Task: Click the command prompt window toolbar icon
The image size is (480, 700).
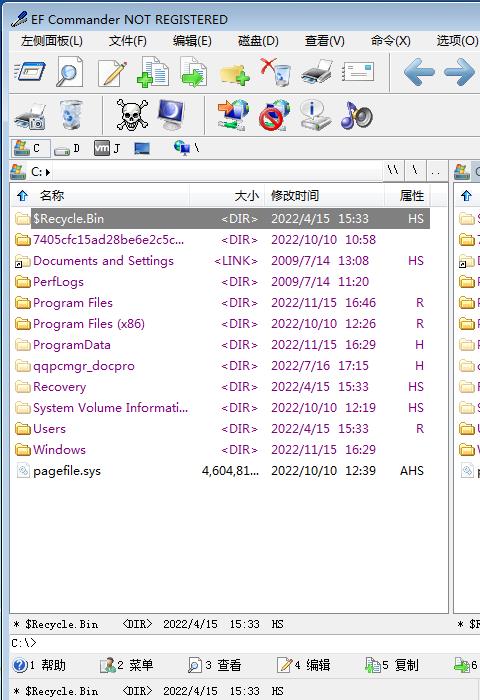Action: pos(30,72)
